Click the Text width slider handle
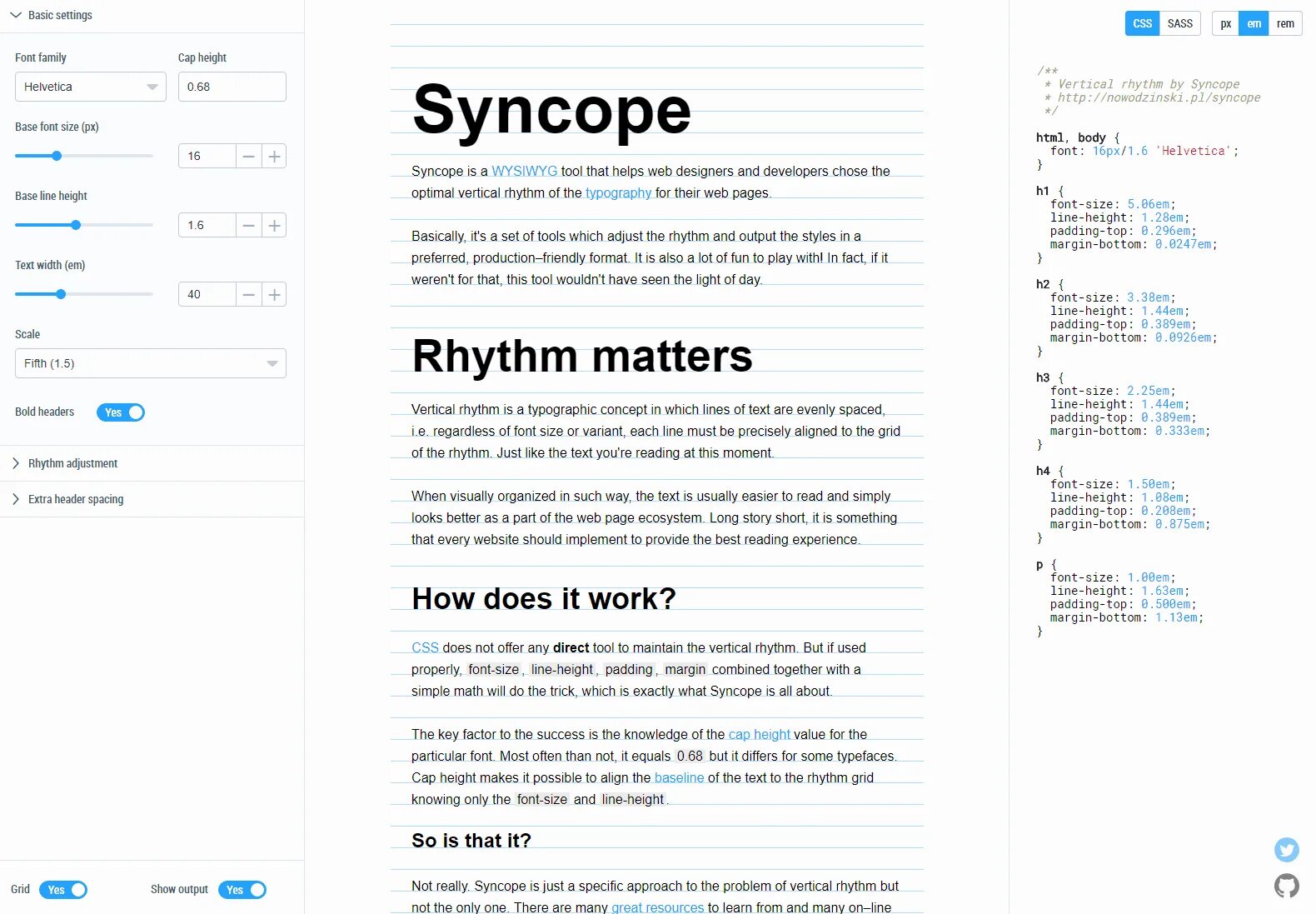The width and height of the screenshot is (1316, 914). point(61,294)
